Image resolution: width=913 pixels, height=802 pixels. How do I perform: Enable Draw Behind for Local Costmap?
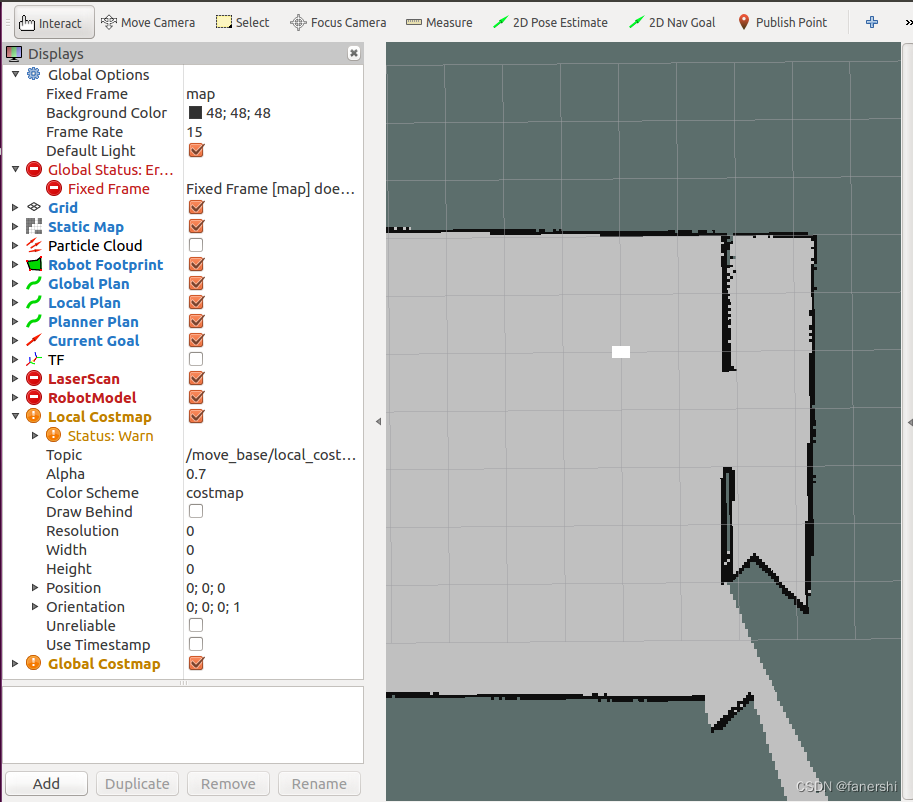pos(196,510)
